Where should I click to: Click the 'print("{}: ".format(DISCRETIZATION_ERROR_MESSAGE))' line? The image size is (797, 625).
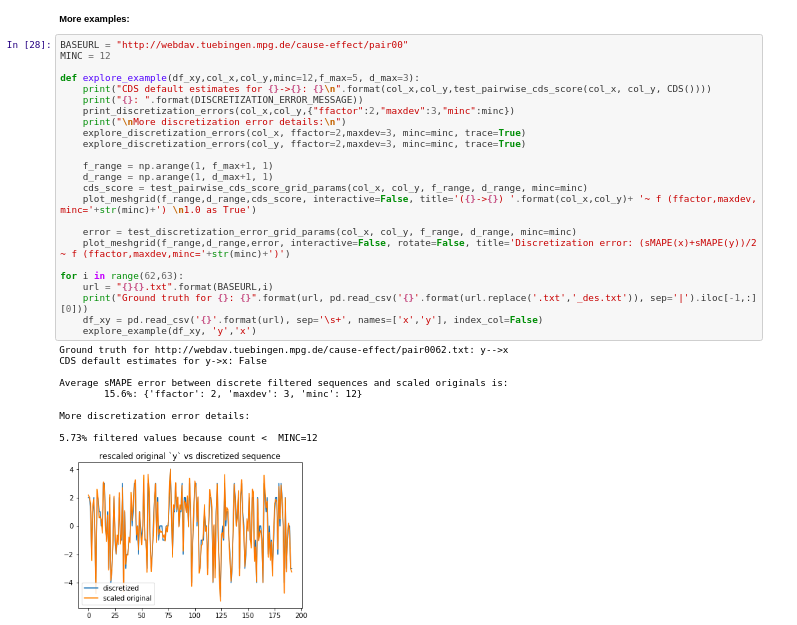tap(223, 100)
